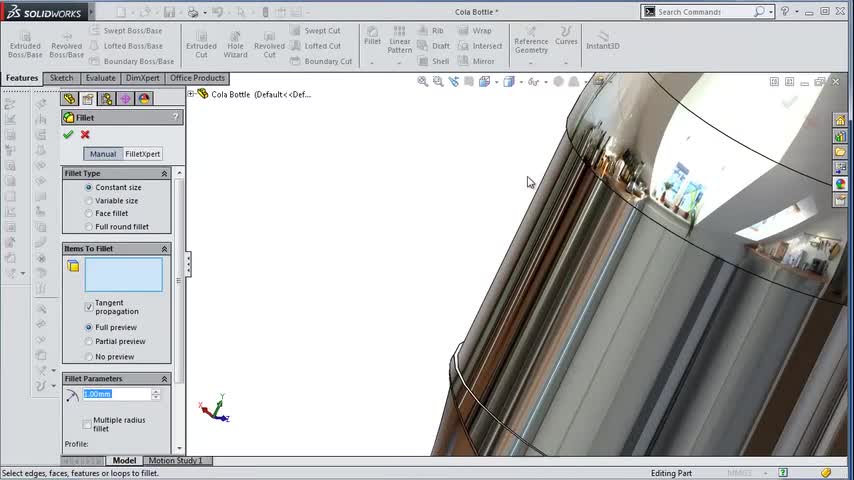Select Variable size fillet type
854x480 pixels.
[89, 201]
